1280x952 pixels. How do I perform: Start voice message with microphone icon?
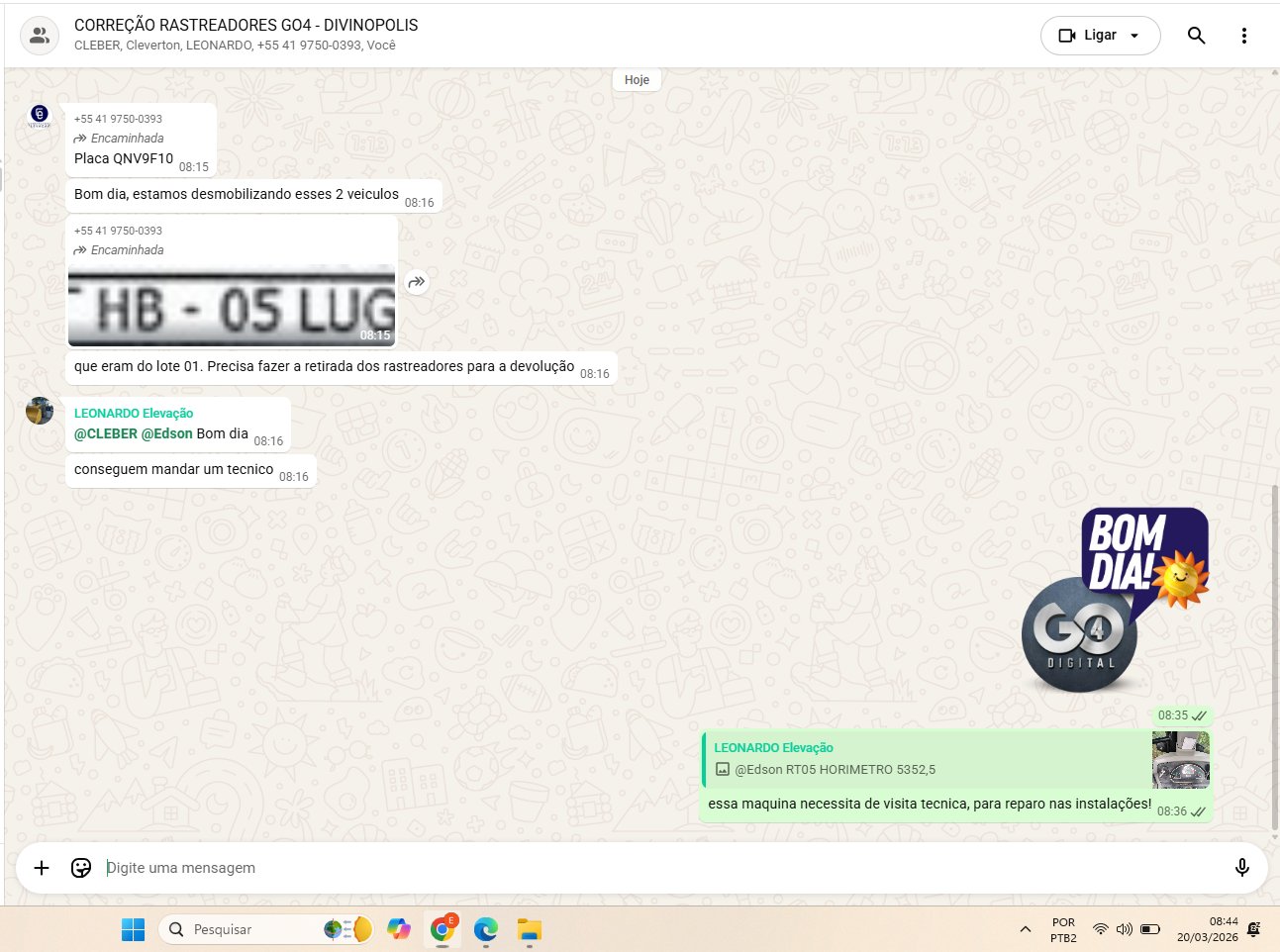[1241, 868]
